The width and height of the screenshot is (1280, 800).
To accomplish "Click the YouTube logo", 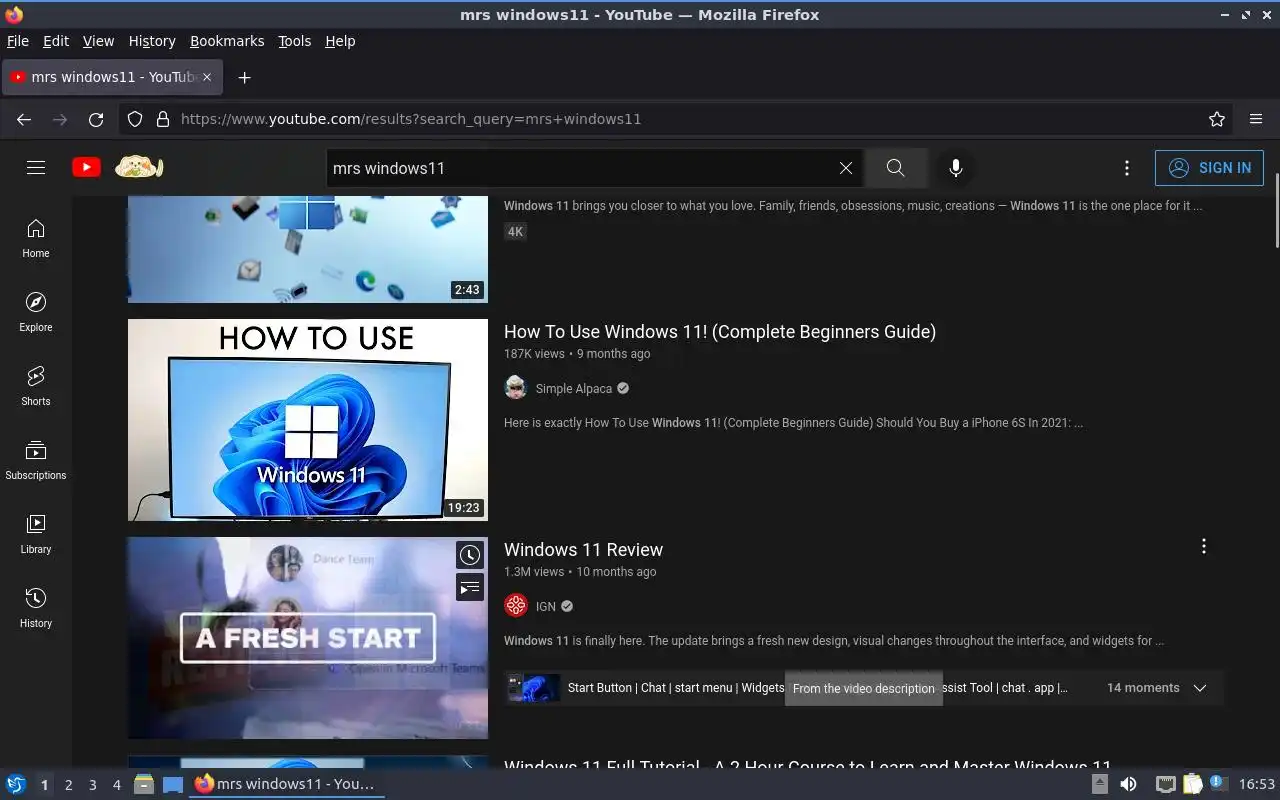I will point(86,168).
